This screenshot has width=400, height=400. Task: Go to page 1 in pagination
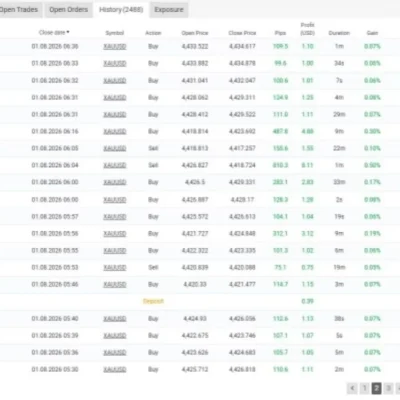[364, 388]
